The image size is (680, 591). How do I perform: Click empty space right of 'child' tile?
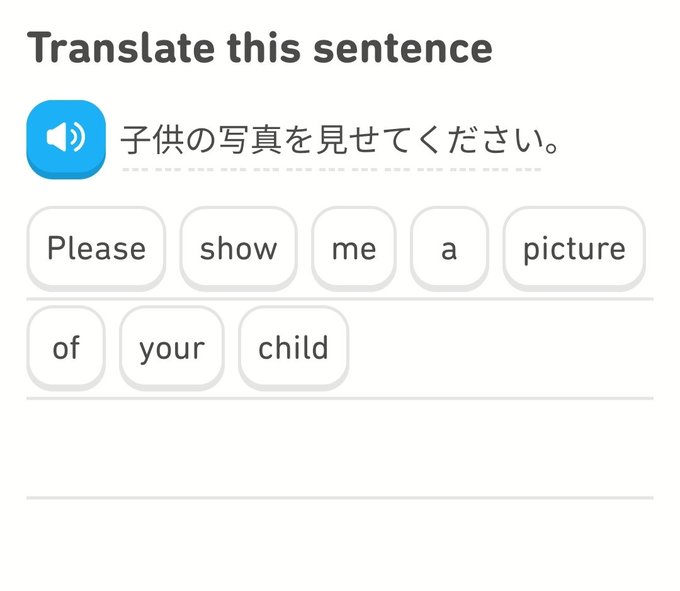[x=500, y=348]
